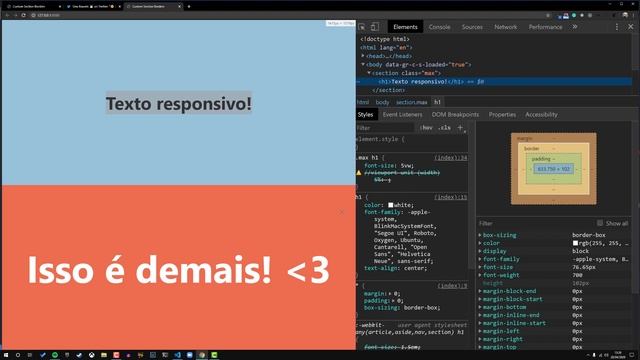Screen dimensions: 640x360
Task: Activate the inspect element picker icon
Action: pos(362,27)
